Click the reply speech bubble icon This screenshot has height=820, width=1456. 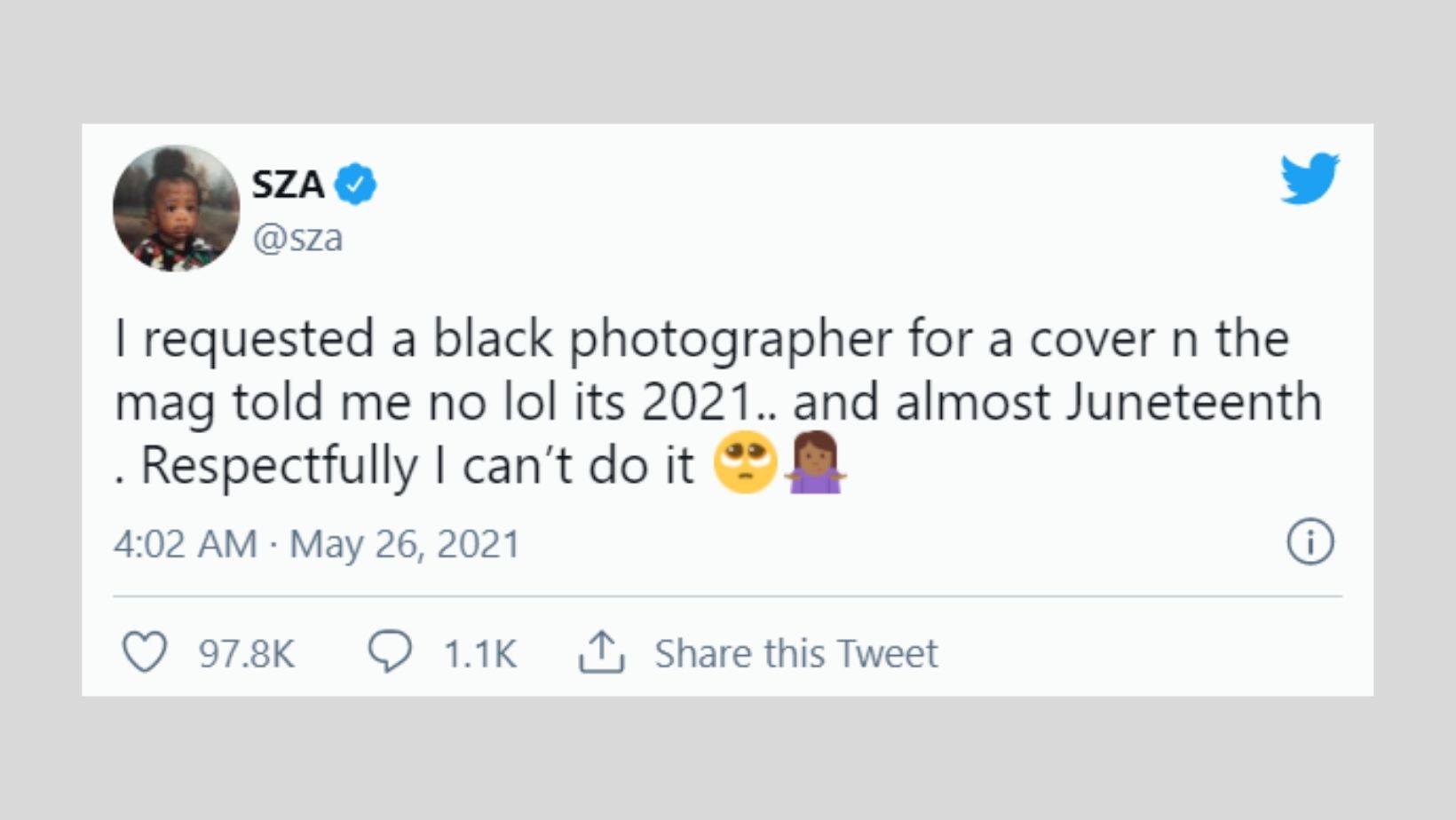coord(390,652)
